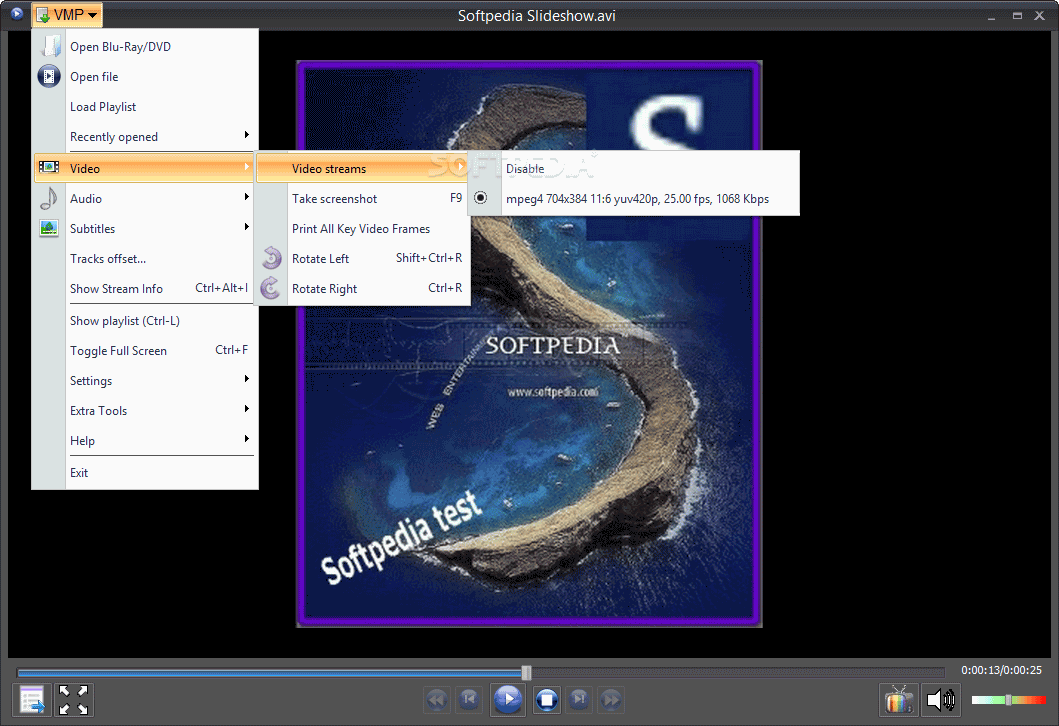The height and width of the screenshot is (726, 1059).
Task: Expand the Extra Tools submenu
Action: [x=145, y=411]
